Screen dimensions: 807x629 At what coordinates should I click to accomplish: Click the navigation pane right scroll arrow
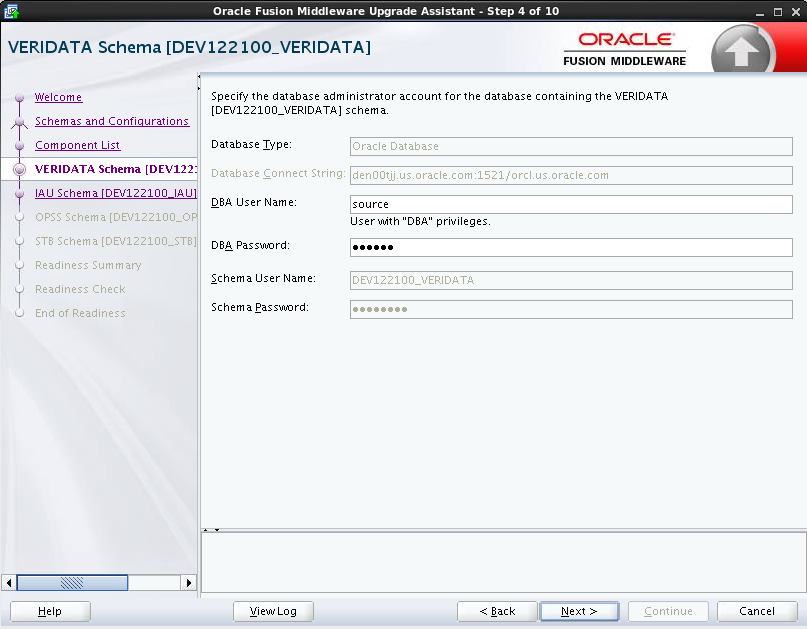coord(188,583)
